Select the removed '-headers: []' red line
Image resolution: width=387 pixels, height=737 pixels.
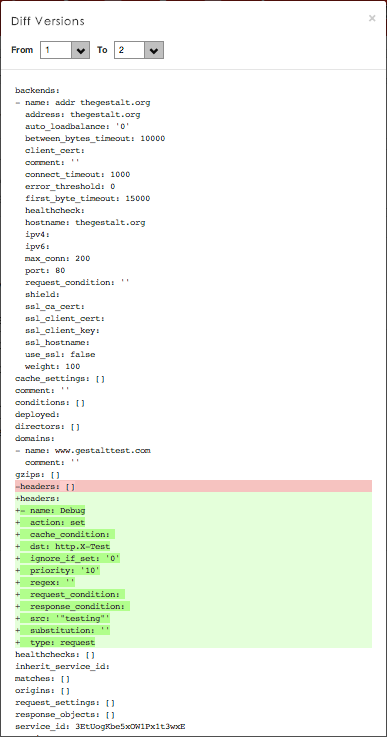click(x=193, y=486)
